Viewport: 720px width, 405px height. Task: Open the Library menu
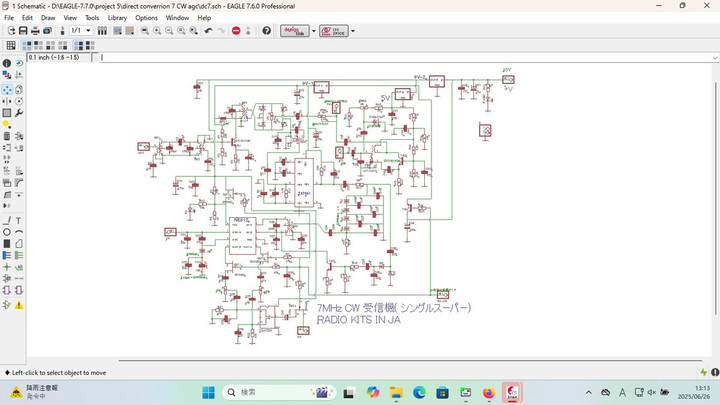pos(117,18)
